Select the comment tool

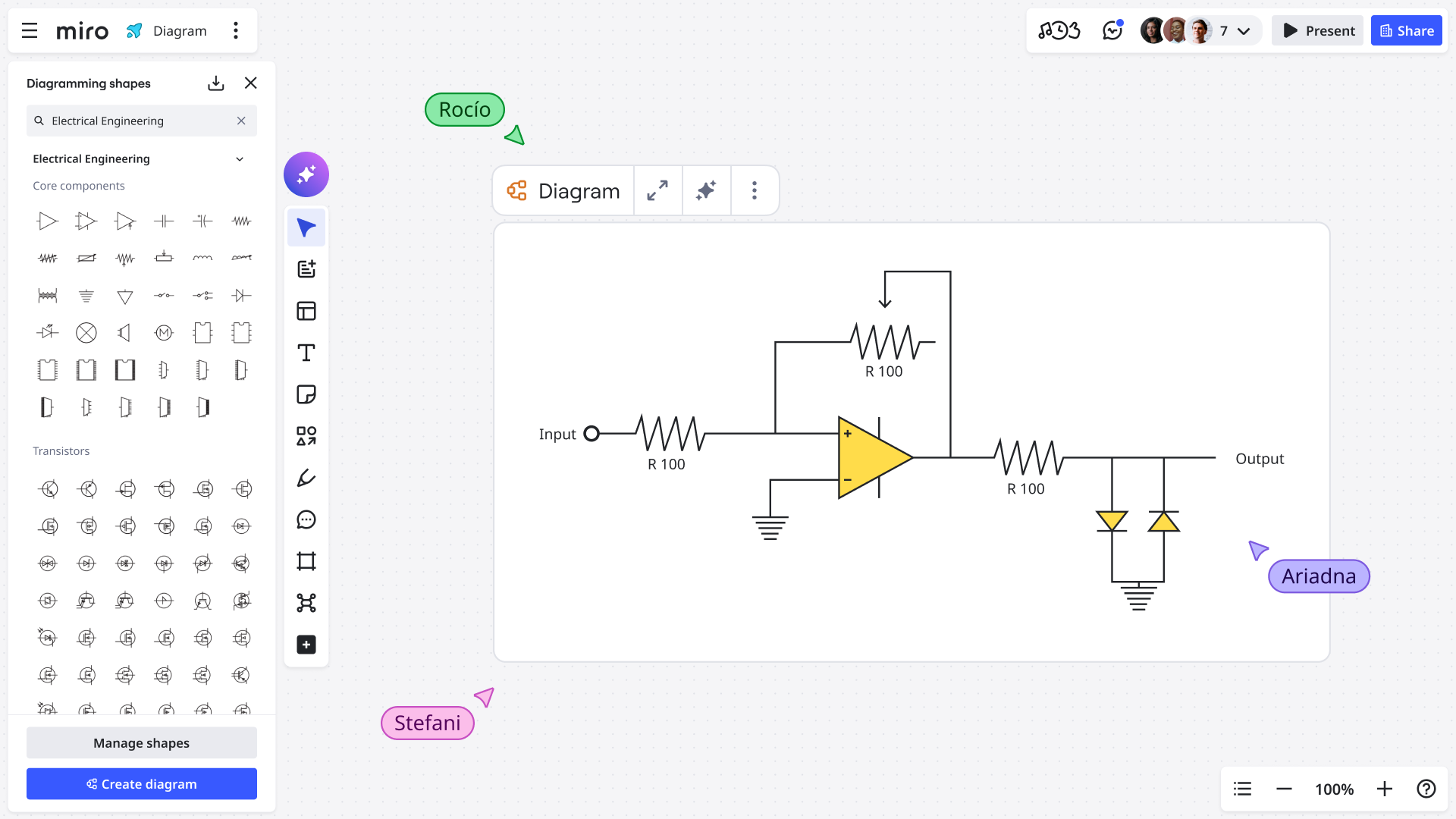click(x=306, y=519)
